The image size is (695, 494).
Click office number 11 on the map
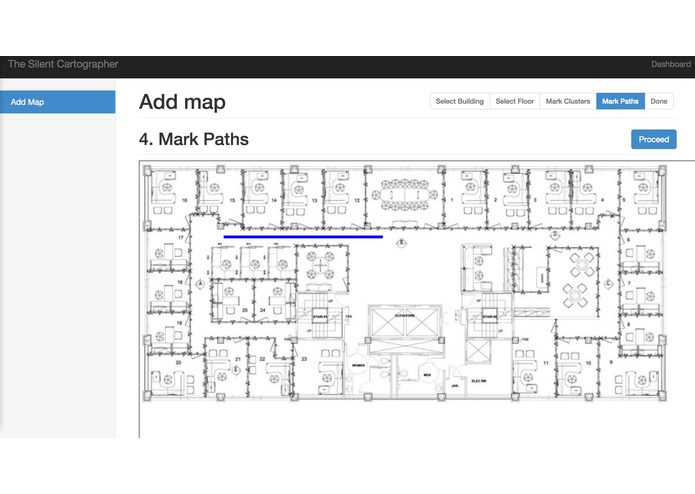pos(546,363)
